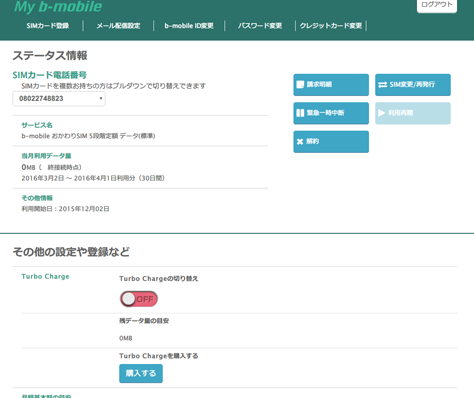
Task: Toggle the Turbo Charge OFF switch
Action: pyautogui.click(x=139, y=299)
